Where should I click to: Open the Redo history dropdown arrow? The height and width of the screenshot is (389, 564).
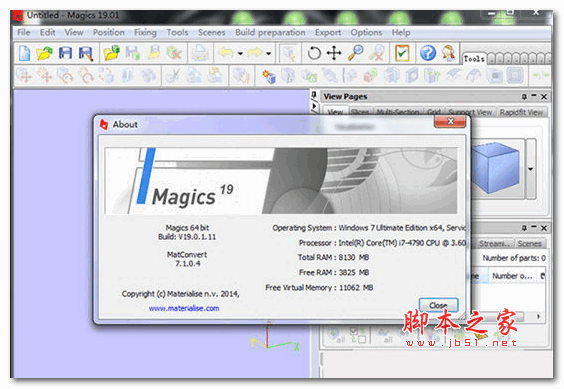269,54
